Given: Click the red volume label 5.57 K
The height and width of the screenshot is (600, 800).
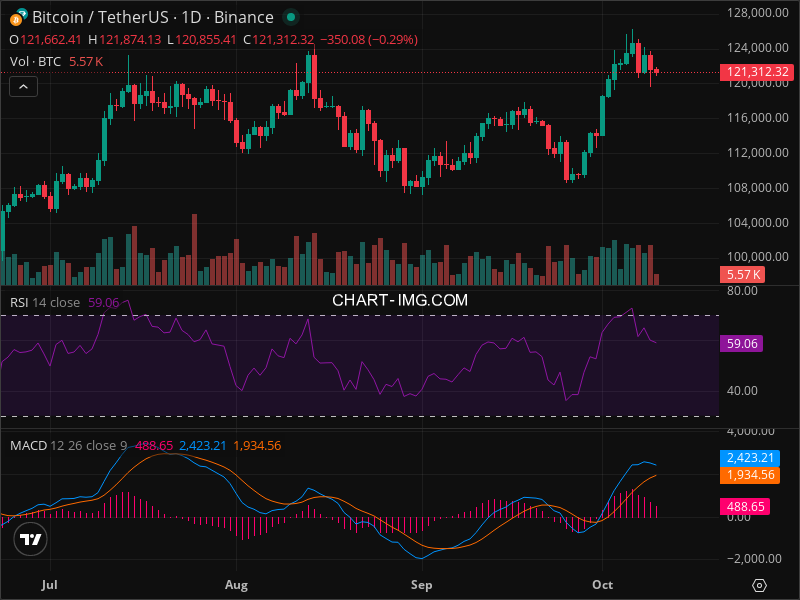Looking at the screenshot, I should pyautogui.click(x=742, y=274).
